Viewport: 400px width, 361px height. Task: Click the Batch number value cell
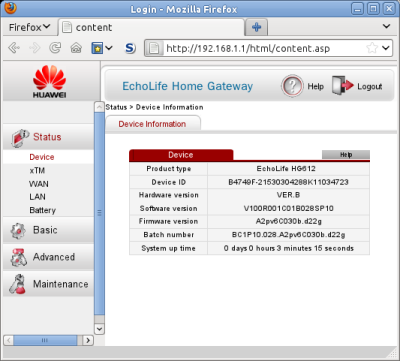(x=288, y=235)
